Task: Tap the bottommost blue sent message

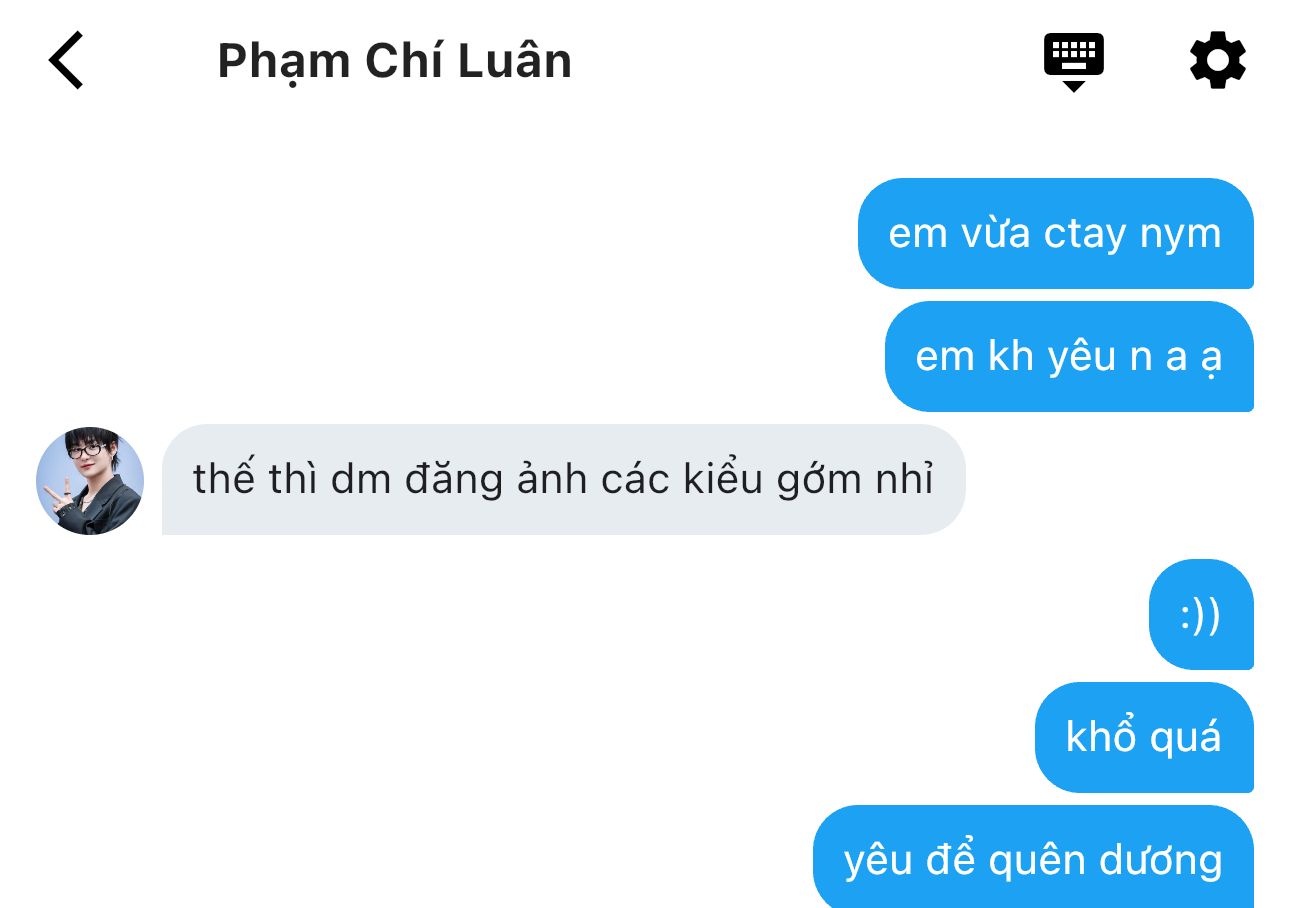Action: (x=1033, y=857)
